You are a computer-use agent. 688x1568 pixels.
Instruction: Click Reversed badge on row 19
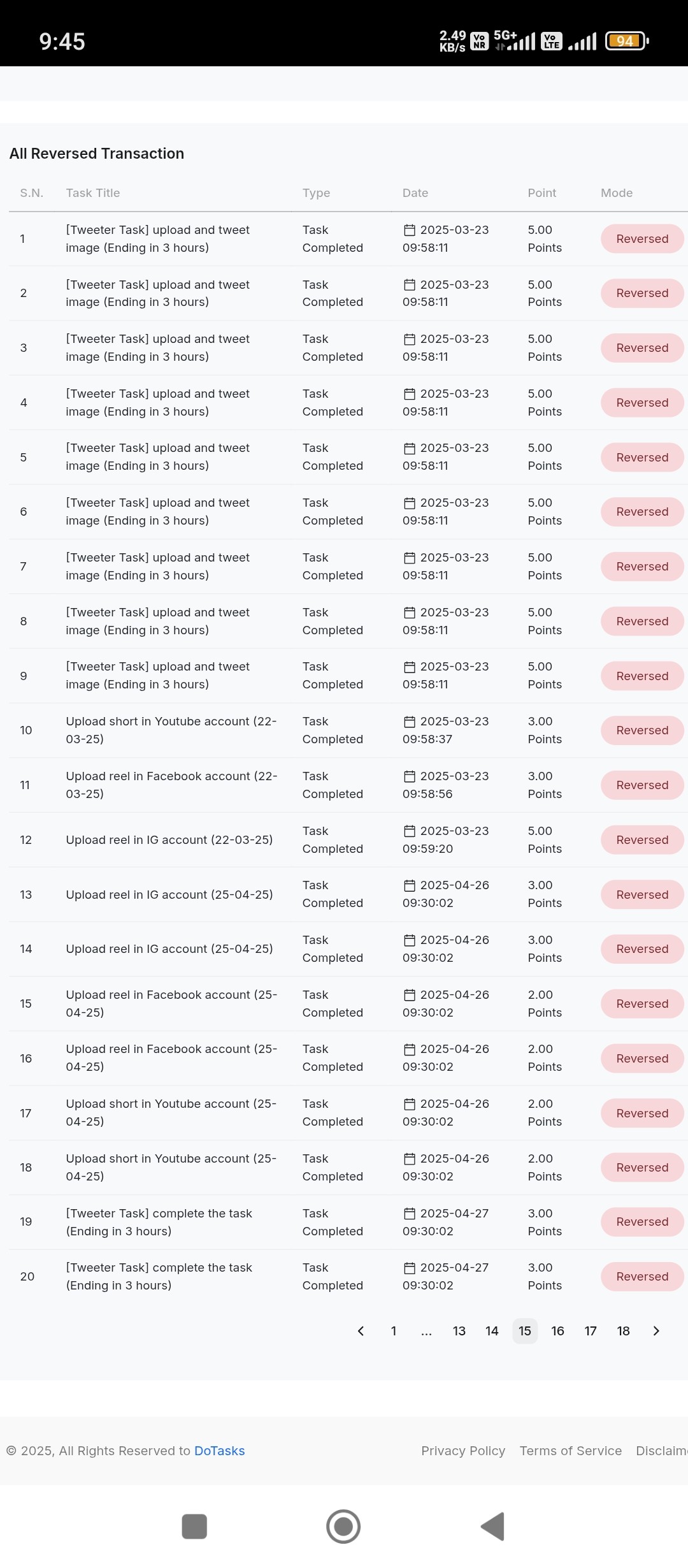coord(642,1222)
